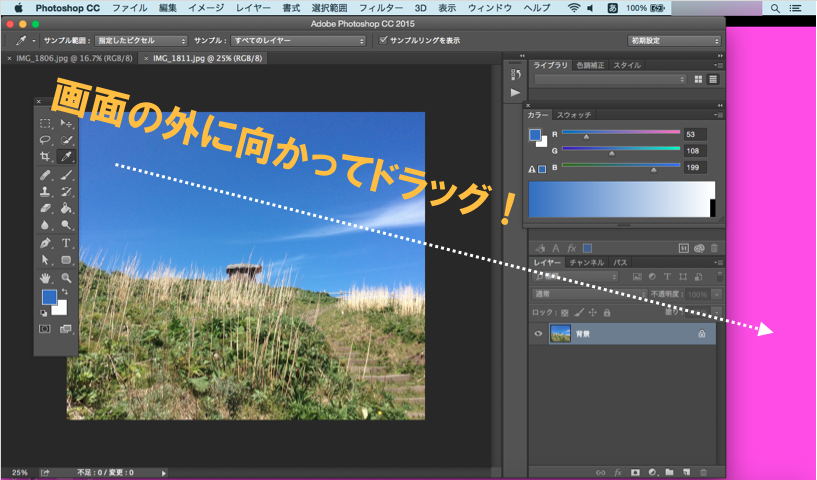Screen dimensions: 817x480
Task: Select the History Brush tool
Action: click(66, 191)
